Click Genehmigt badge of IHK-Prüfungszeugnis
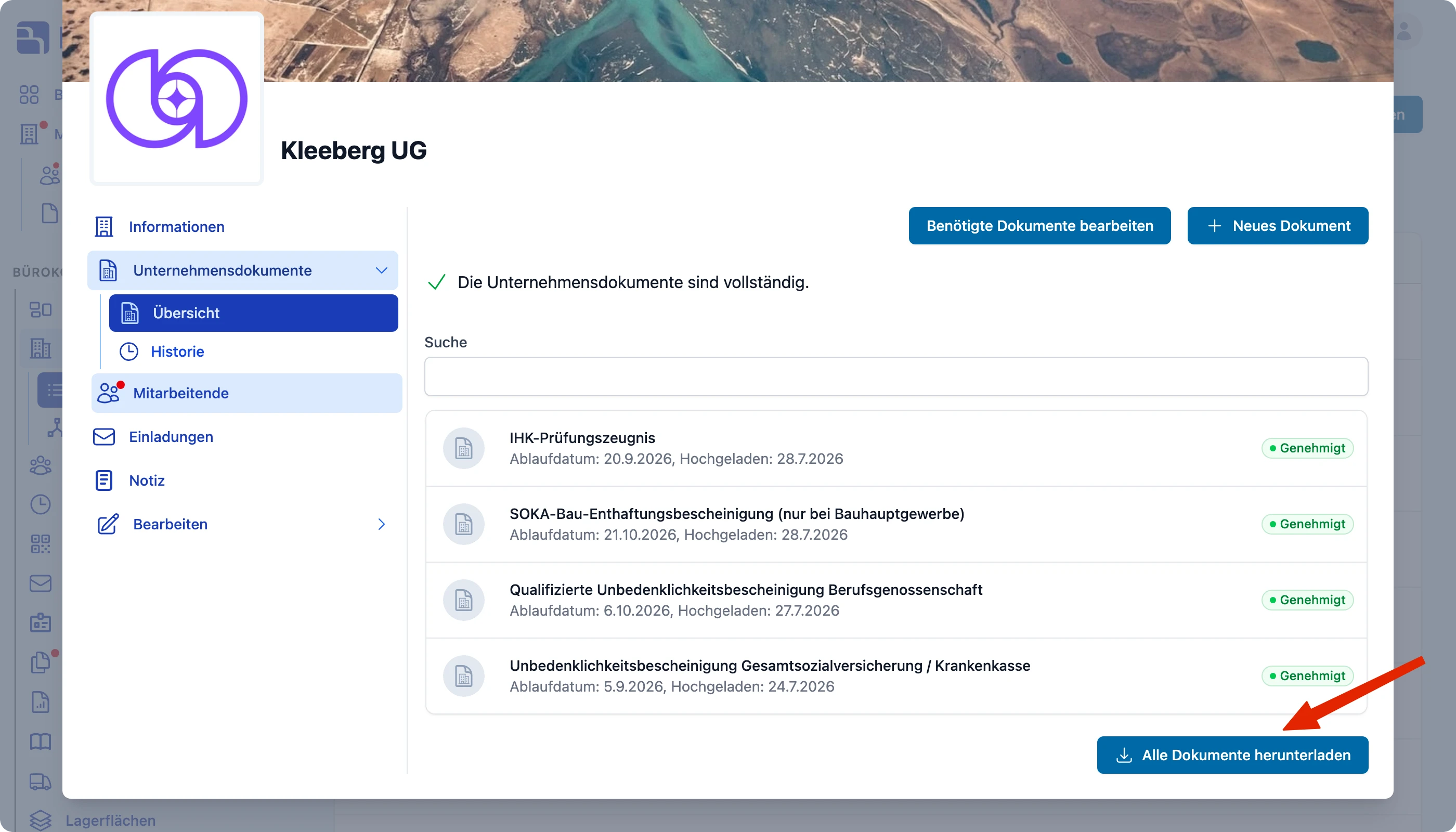 (x=1307, y=448)
